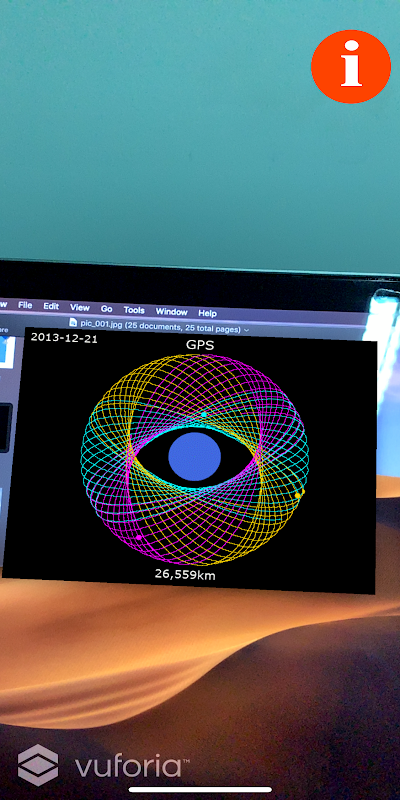
Task: Click the pic_001.jpg window title text
Action: click(x=160, y=326)
